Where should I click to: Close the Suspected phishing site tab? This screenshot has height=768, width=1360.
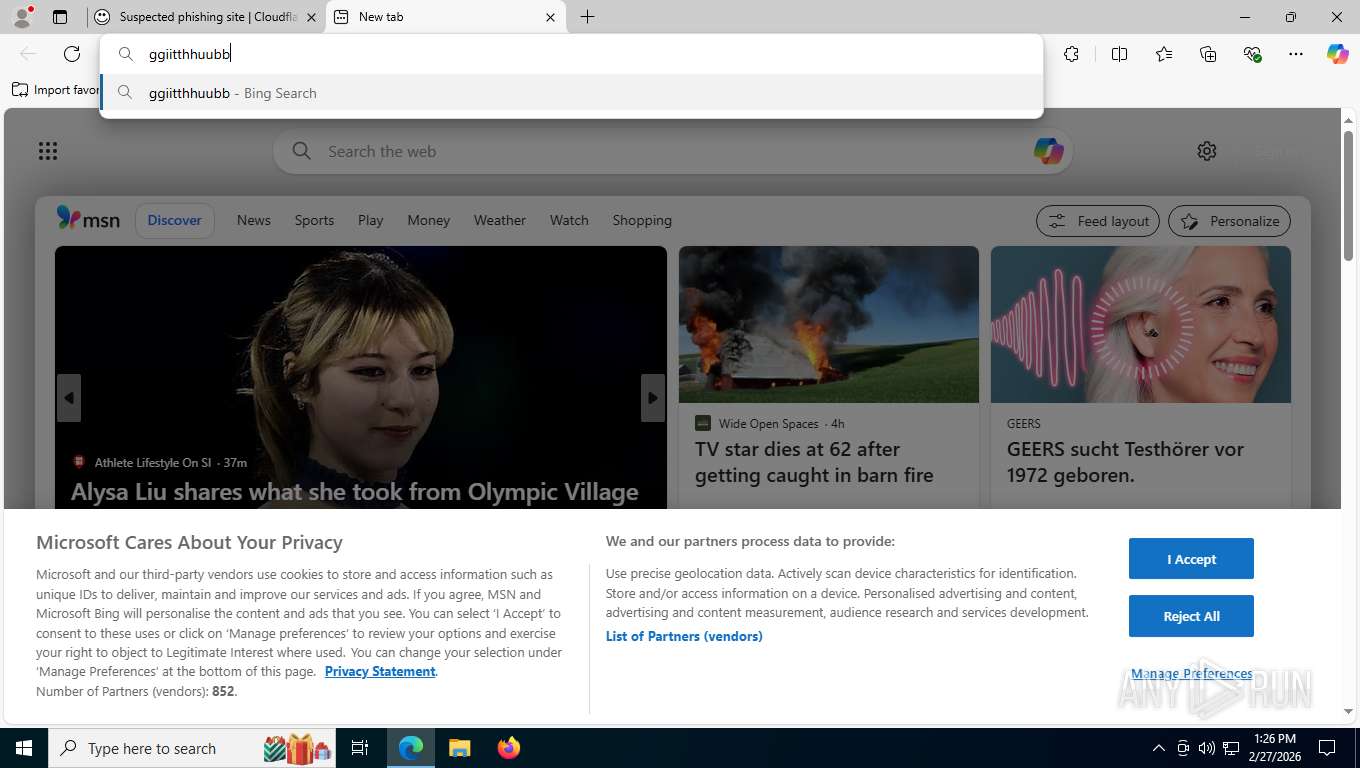coord(311,17)
